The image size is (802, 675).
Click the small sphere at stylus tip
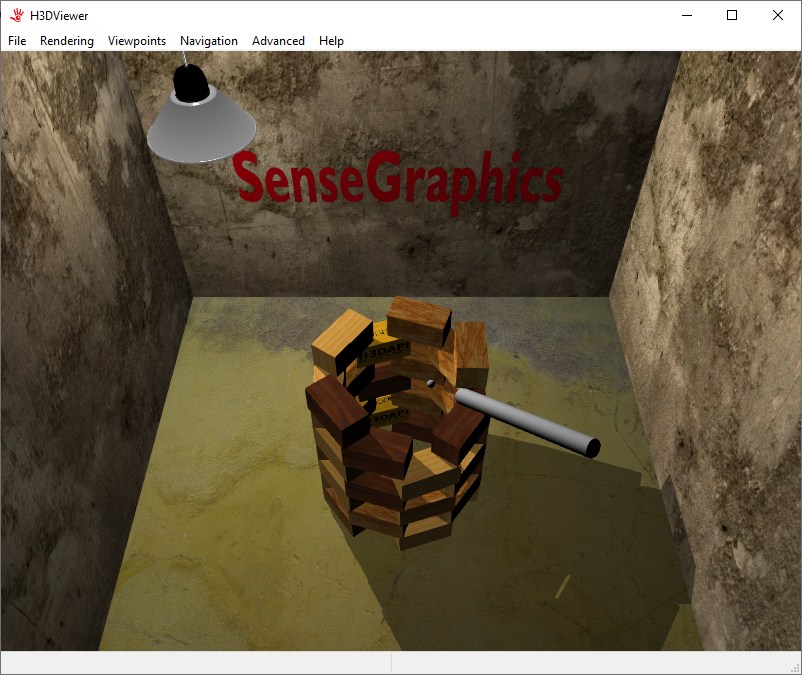click(431, 383)
